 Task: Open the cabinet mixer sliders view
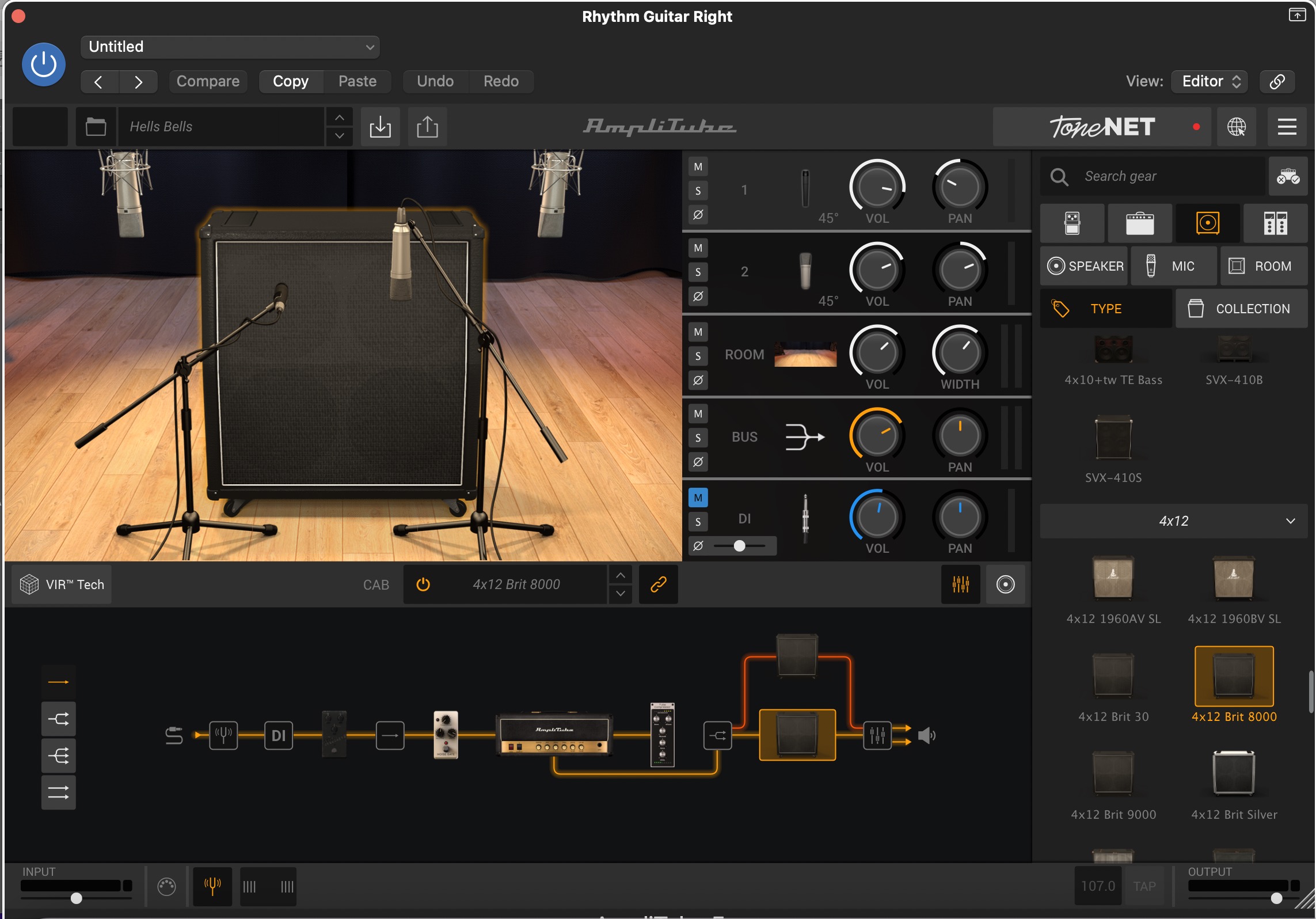click(x=960, y=584)
